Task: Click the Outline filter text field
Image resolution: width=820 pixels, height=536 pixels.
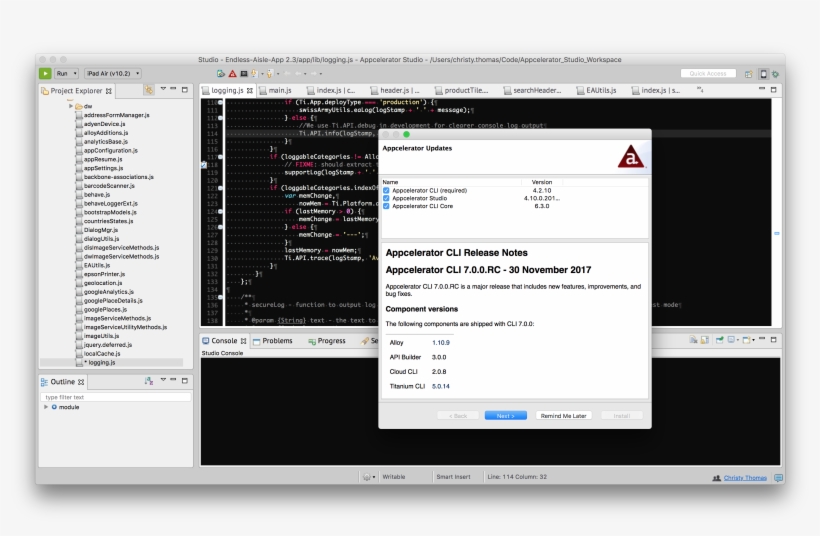Action: click(116, 397)
